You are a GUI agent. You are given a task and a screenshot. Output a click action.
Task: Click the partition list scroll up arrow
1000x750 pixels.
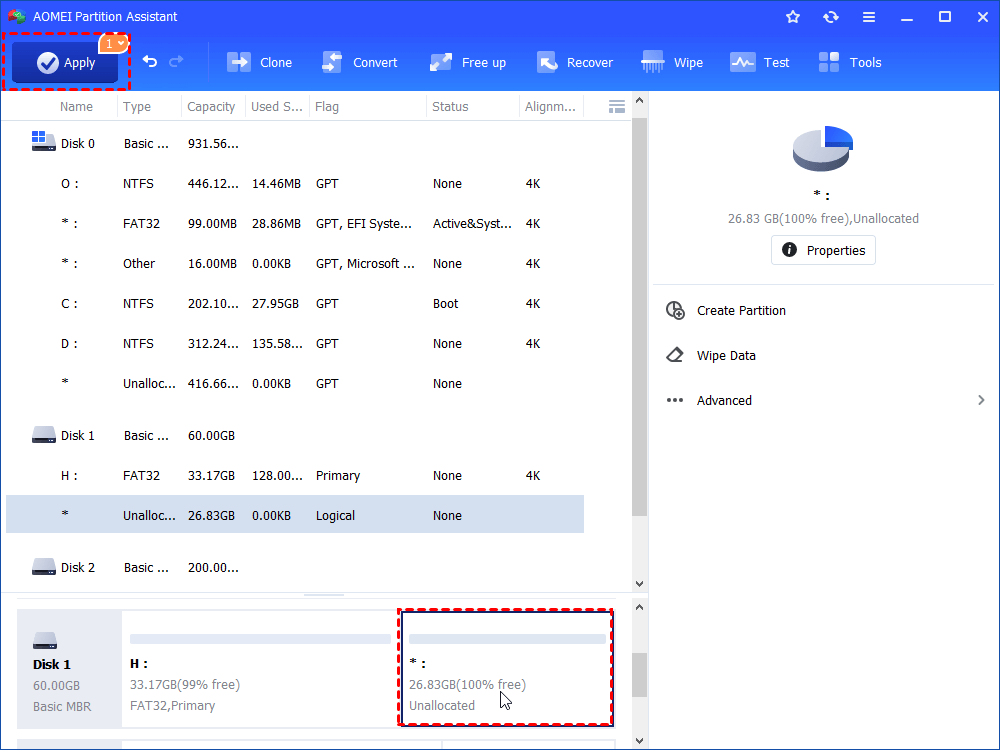(639, 101)
